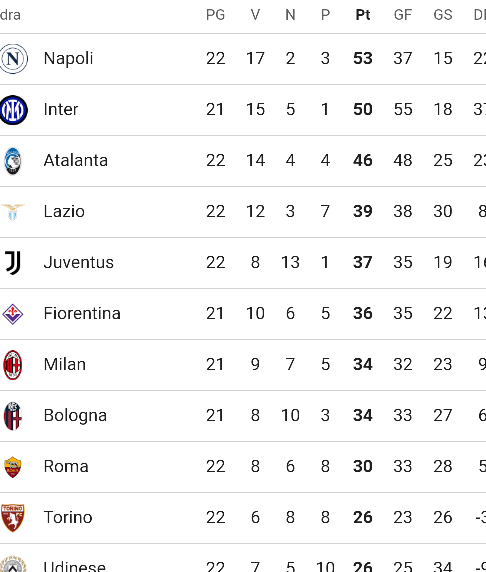Click the GF goals-for column header
Viewport: 486px width, 572px height.
tap(403, 15)
